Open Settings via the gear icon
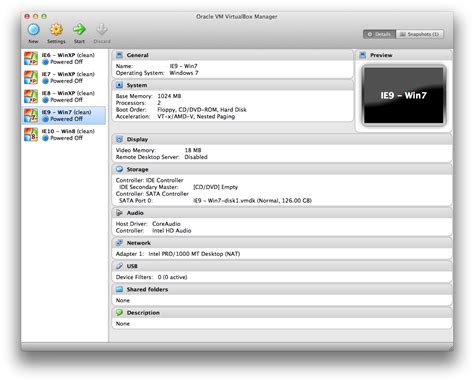This screenshot has height=381, width=474. (56, 30)
